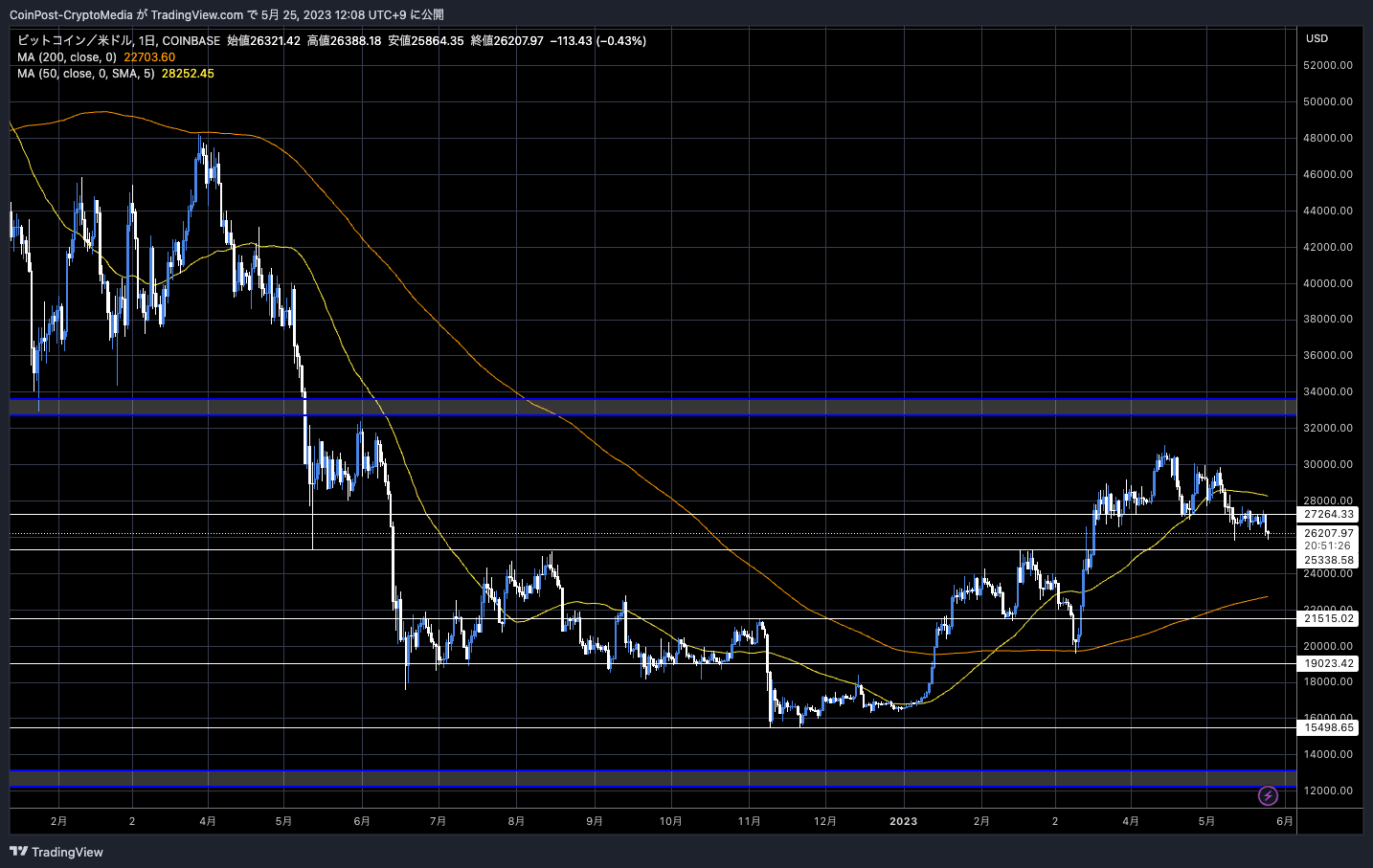Click the 24000.00 price axis label
Image resolution: width=1373 pixels, height=868 pixels.
1328,573
